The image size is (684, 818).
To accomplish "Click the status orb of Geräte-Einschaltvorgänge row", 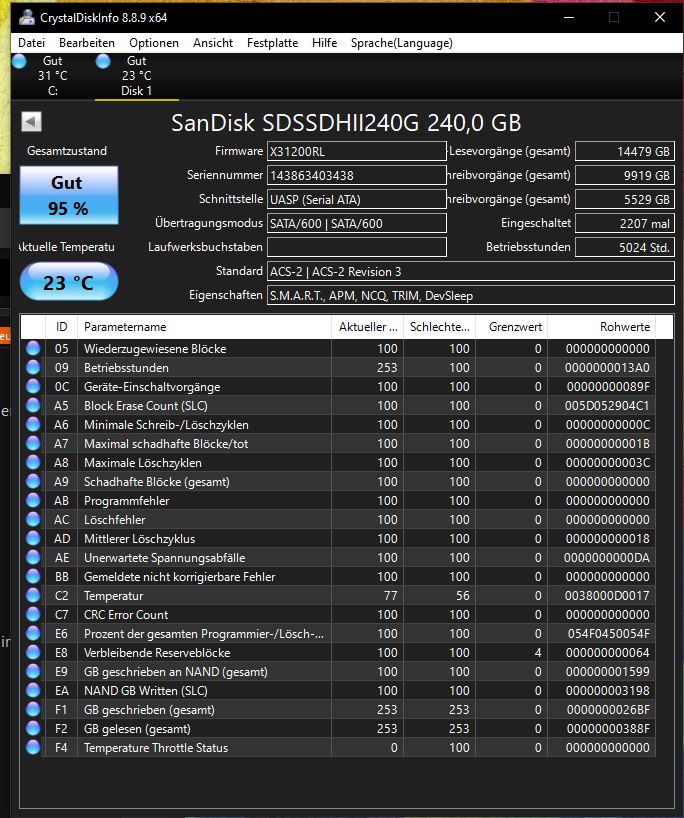I will click(x=33, y=387).
